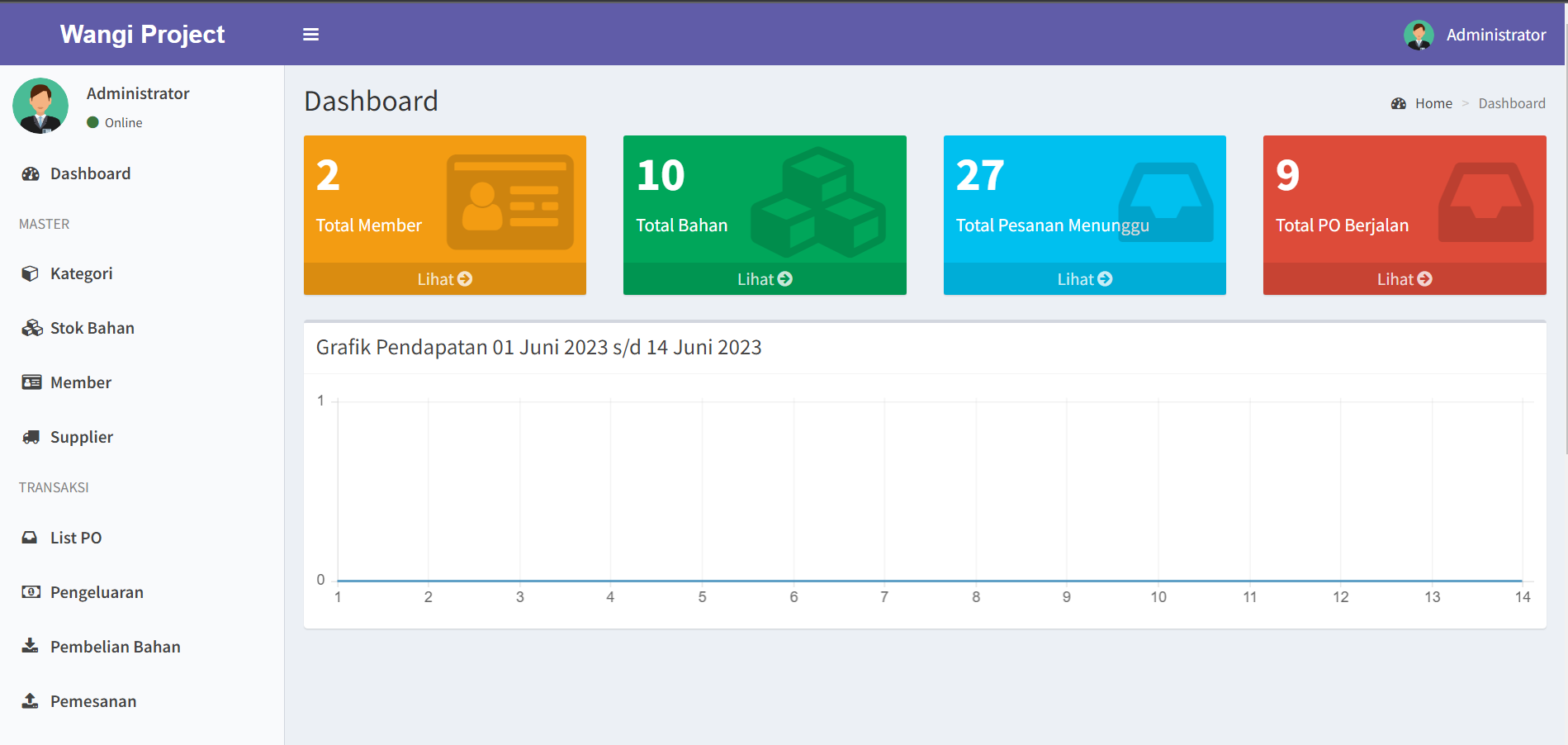Select the Pembelian Bahan download icon

pyautogui.click(x=31, y=647)
